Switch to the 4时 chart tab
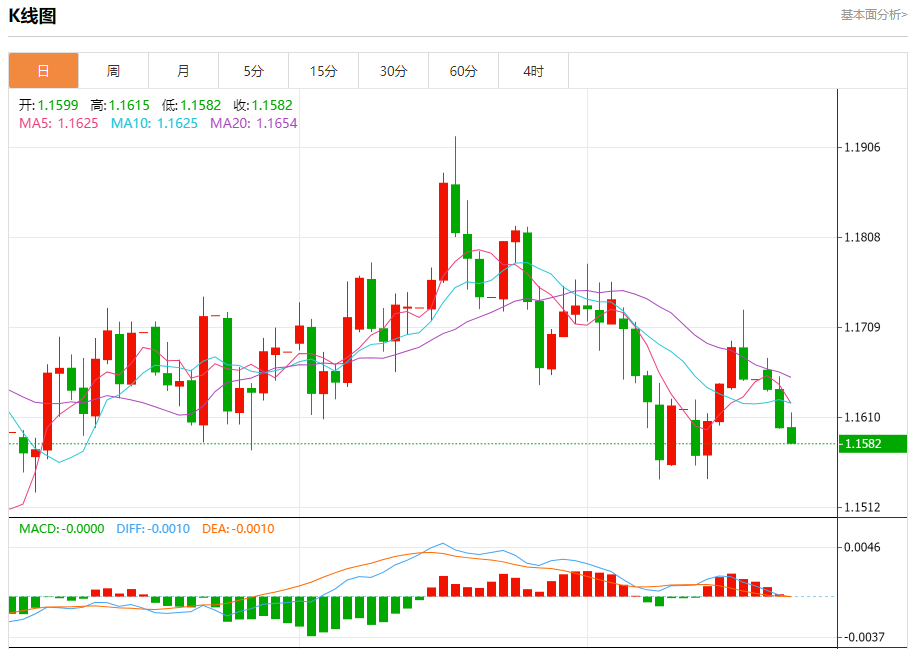Screen dimensions: 915x649 pos(533,71)
